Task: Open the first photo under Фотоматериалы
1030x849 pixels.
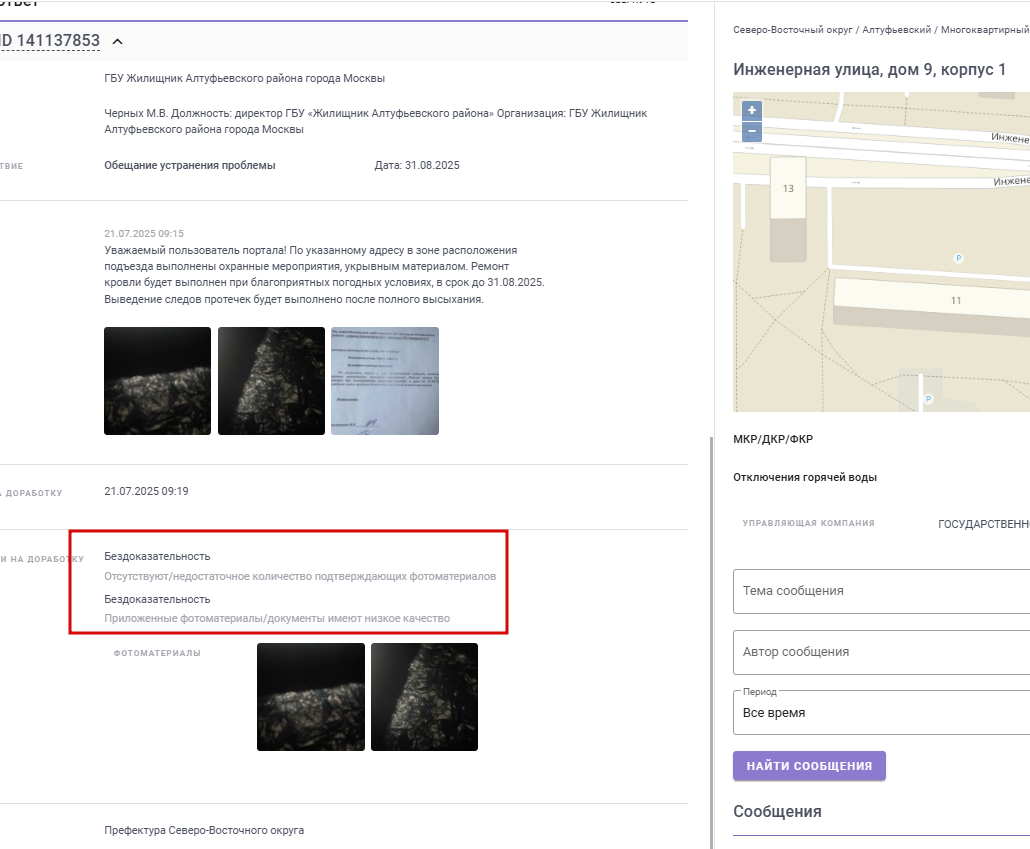Action: coord(311,697)
